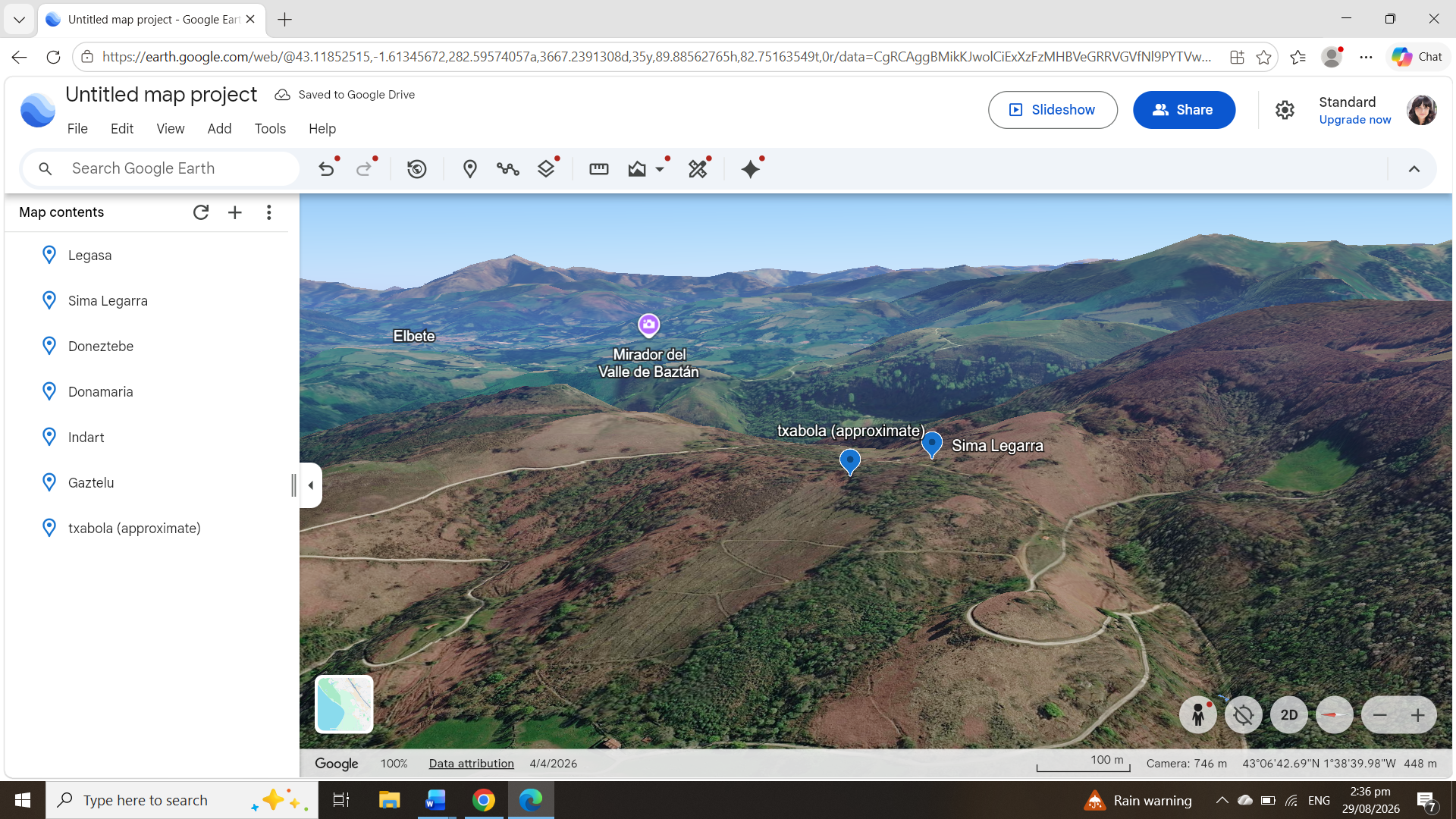Open the Add menu

pyautogui.click(x=219, y=129)
